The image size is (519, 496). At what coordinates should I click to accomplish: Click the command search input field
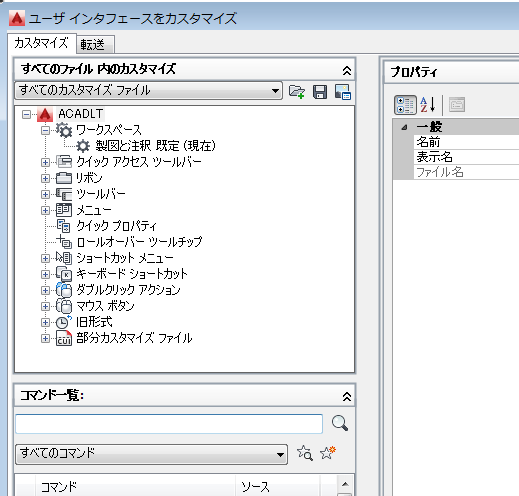(x=169, y=424)
